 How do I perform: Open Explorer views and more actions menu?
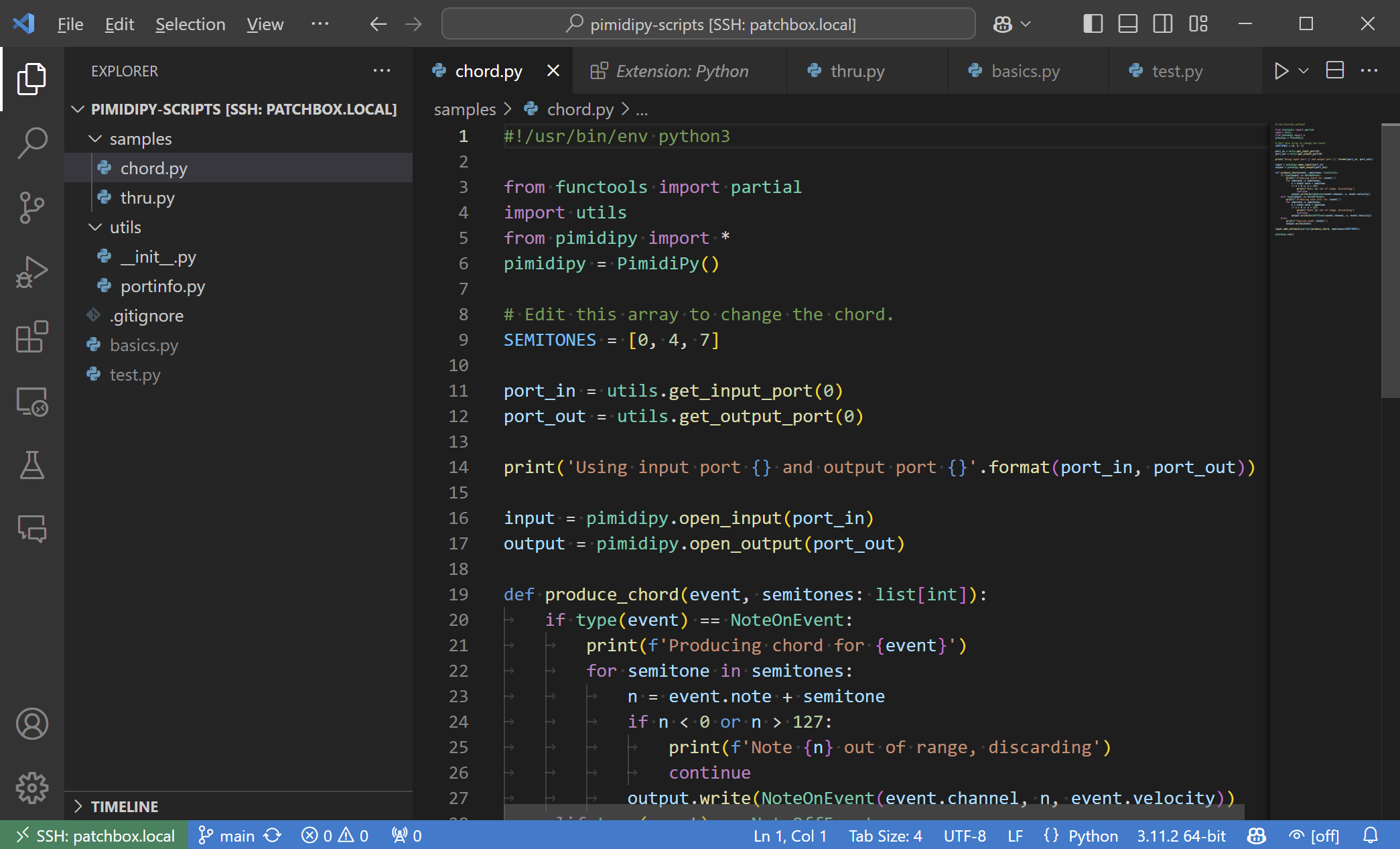(382, 70)
